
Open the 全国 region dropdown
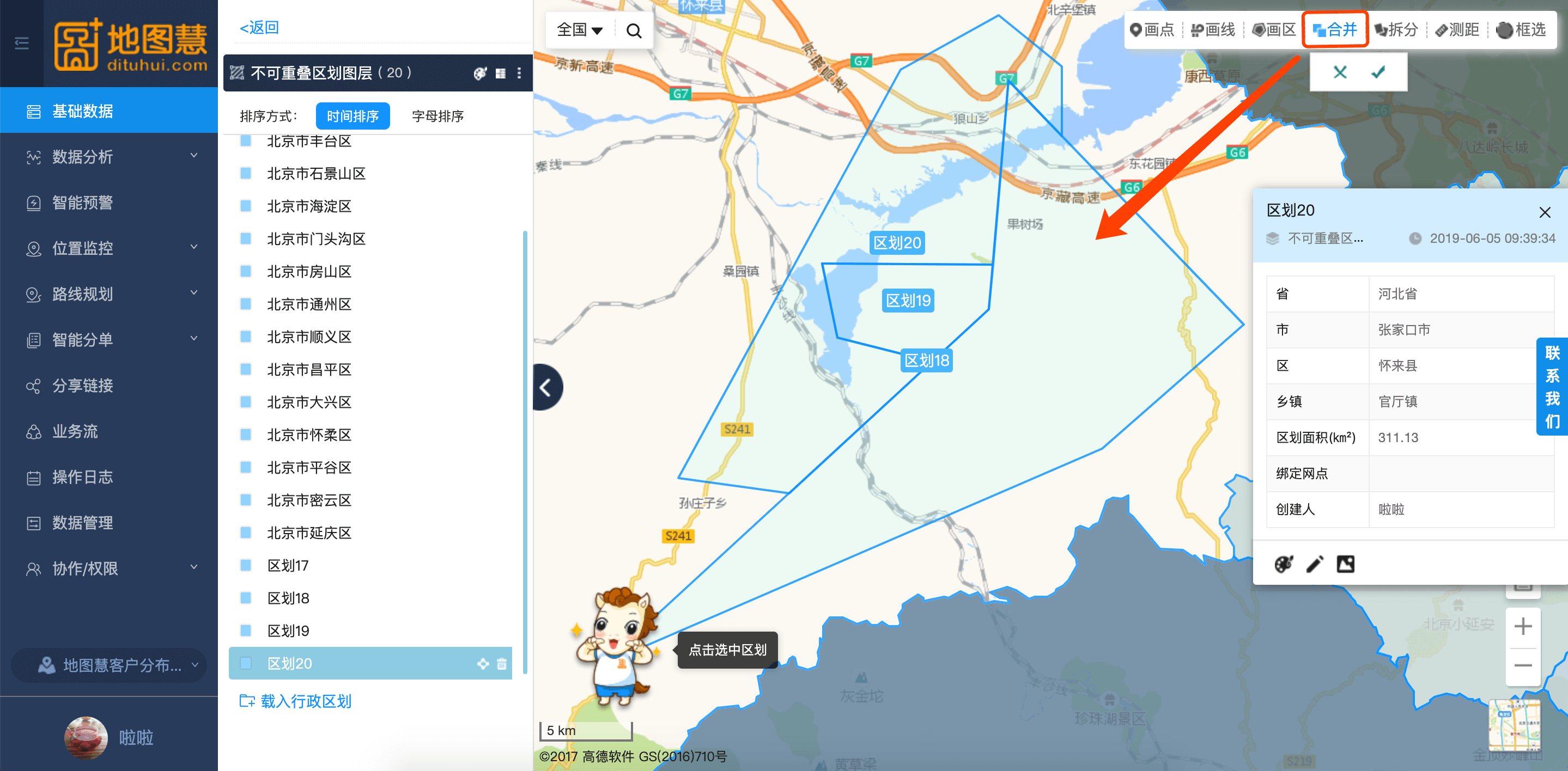pyautogui.click(x=580, y=30)
